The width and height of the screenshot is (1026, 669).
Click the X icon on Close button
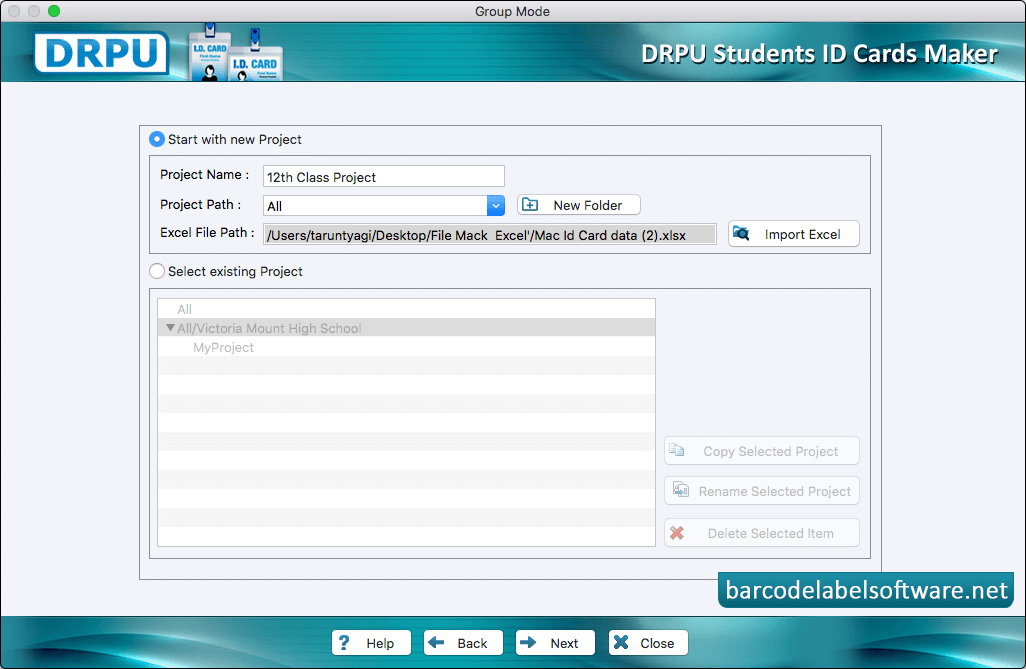[x=621, y=643]
